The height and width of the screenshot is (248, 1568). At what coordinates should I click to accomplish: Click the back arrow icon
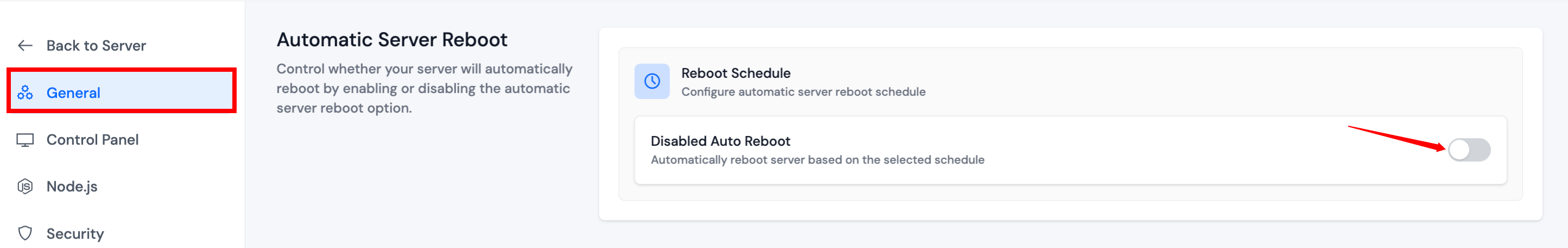pos(25,46)
